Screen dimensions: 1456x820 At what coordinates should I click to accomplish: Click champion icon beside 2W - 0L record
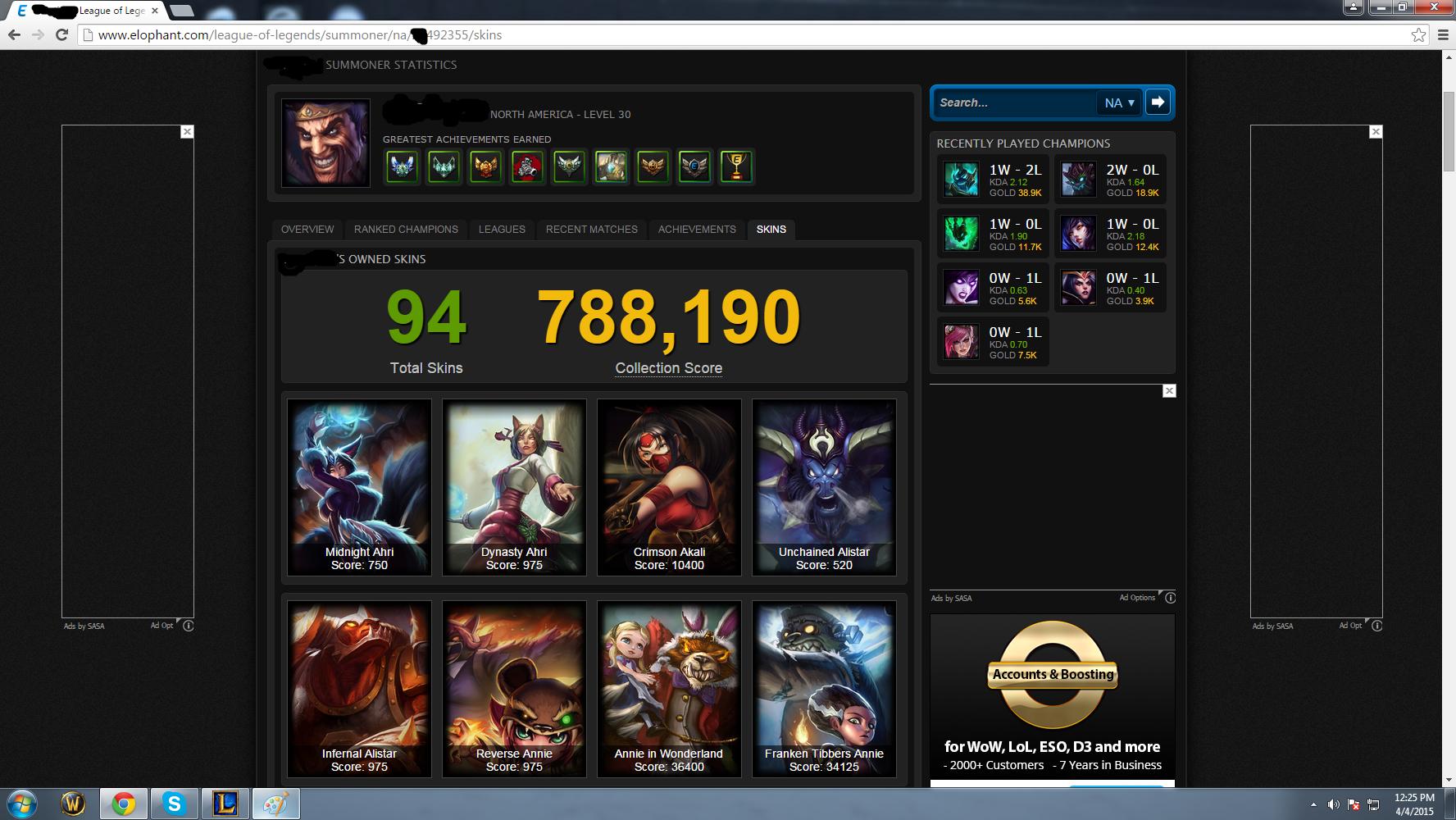1078,180
